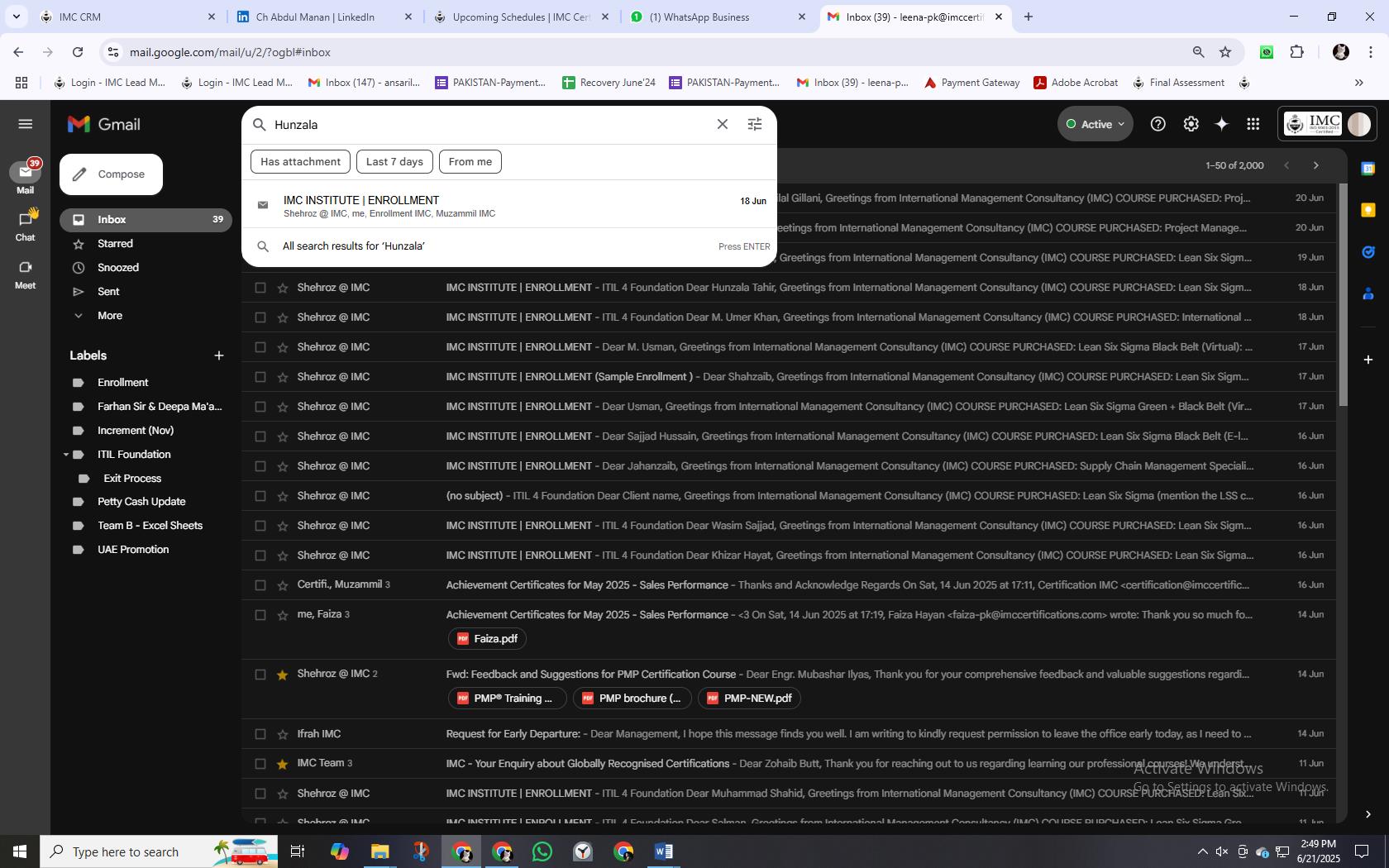The image size is (1389, 868).
Task: Open WhatsApp from Windows taskbar
Action: 542,851
